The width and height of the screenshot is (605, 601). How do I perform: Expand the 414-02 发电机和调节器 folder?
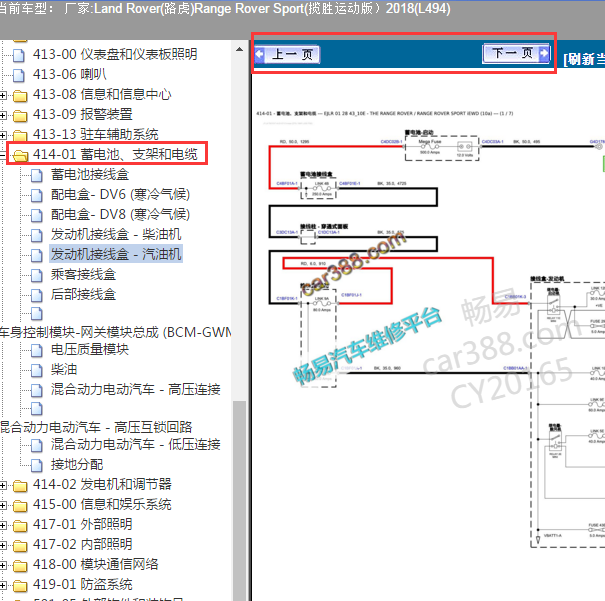point(3,486)
